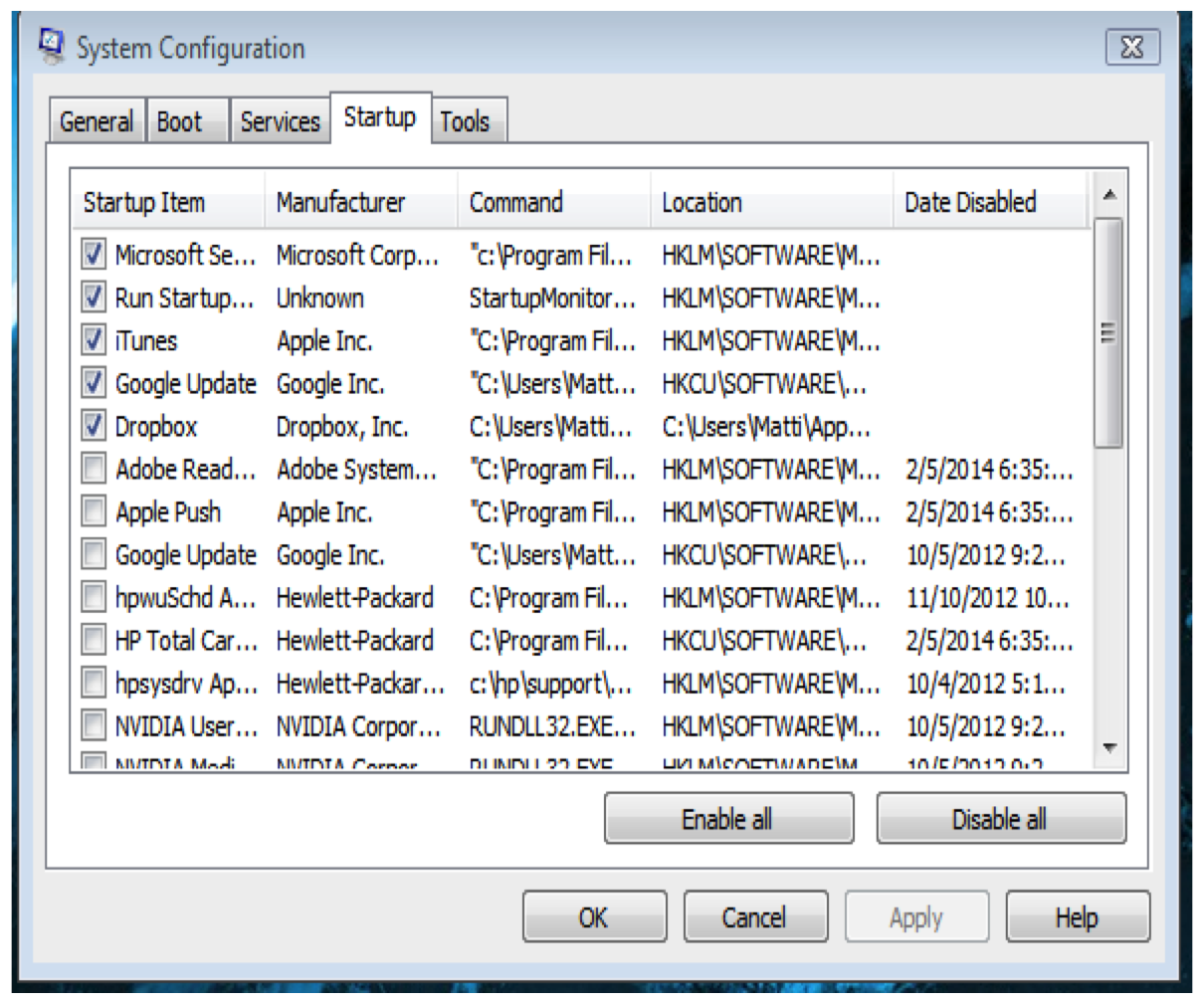The image size is (1204, 1004).
Task: Enable the hpwuSchd Hewlett-Packard item
Action: pyautogui.click(x=92, y=597)
